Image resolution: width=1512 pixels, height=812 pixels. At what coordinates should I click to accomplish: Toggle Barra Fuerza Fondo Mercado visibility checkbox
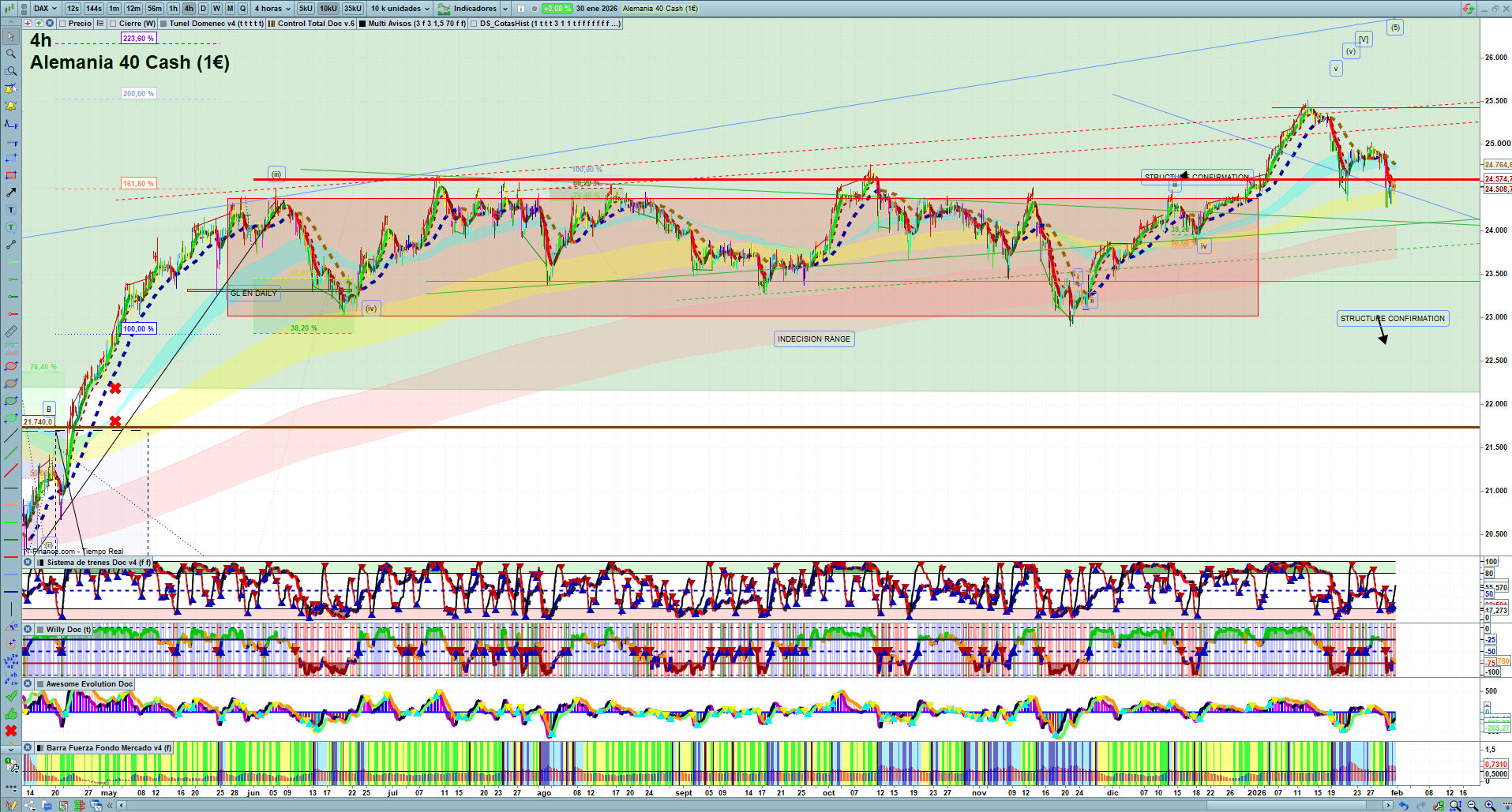tap(40, 748)
